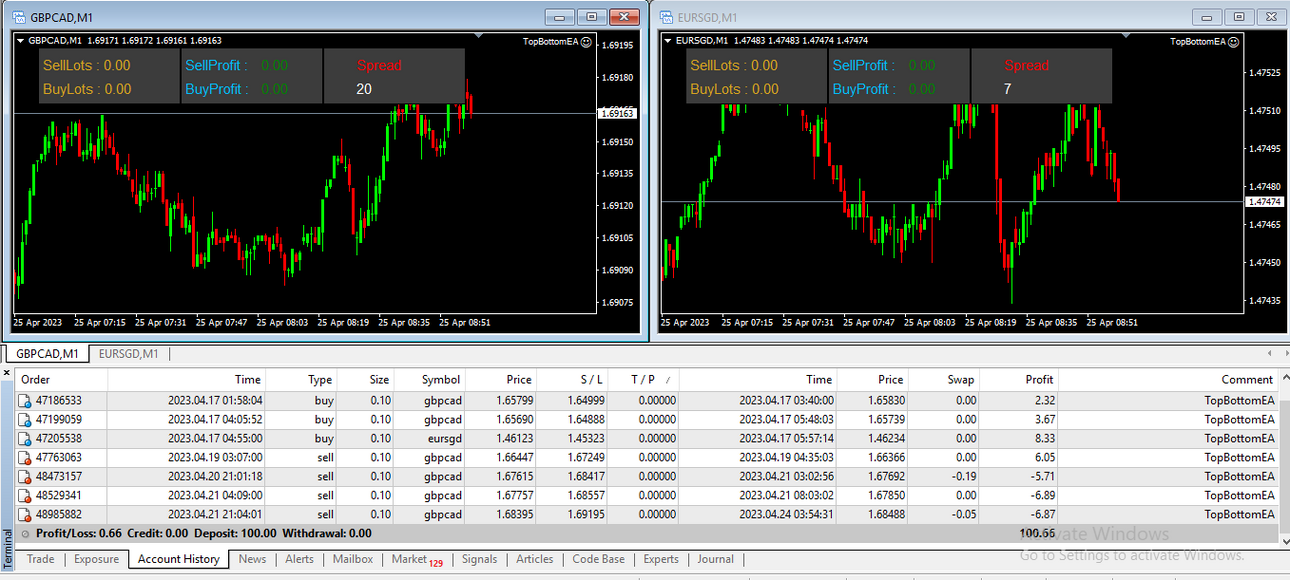Switch to the Alerts tab
The width and height of the screenshot is (1290, 580).
coord(299,559)
